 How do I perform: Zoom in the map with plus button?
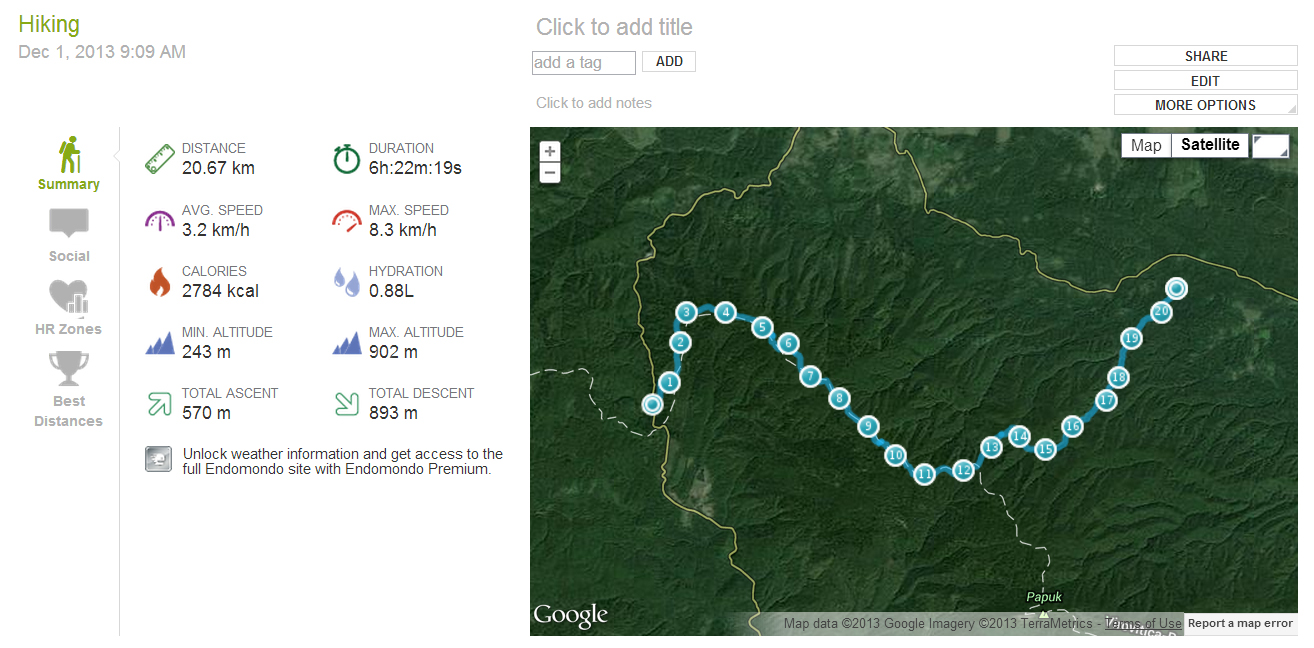(550, 151)
